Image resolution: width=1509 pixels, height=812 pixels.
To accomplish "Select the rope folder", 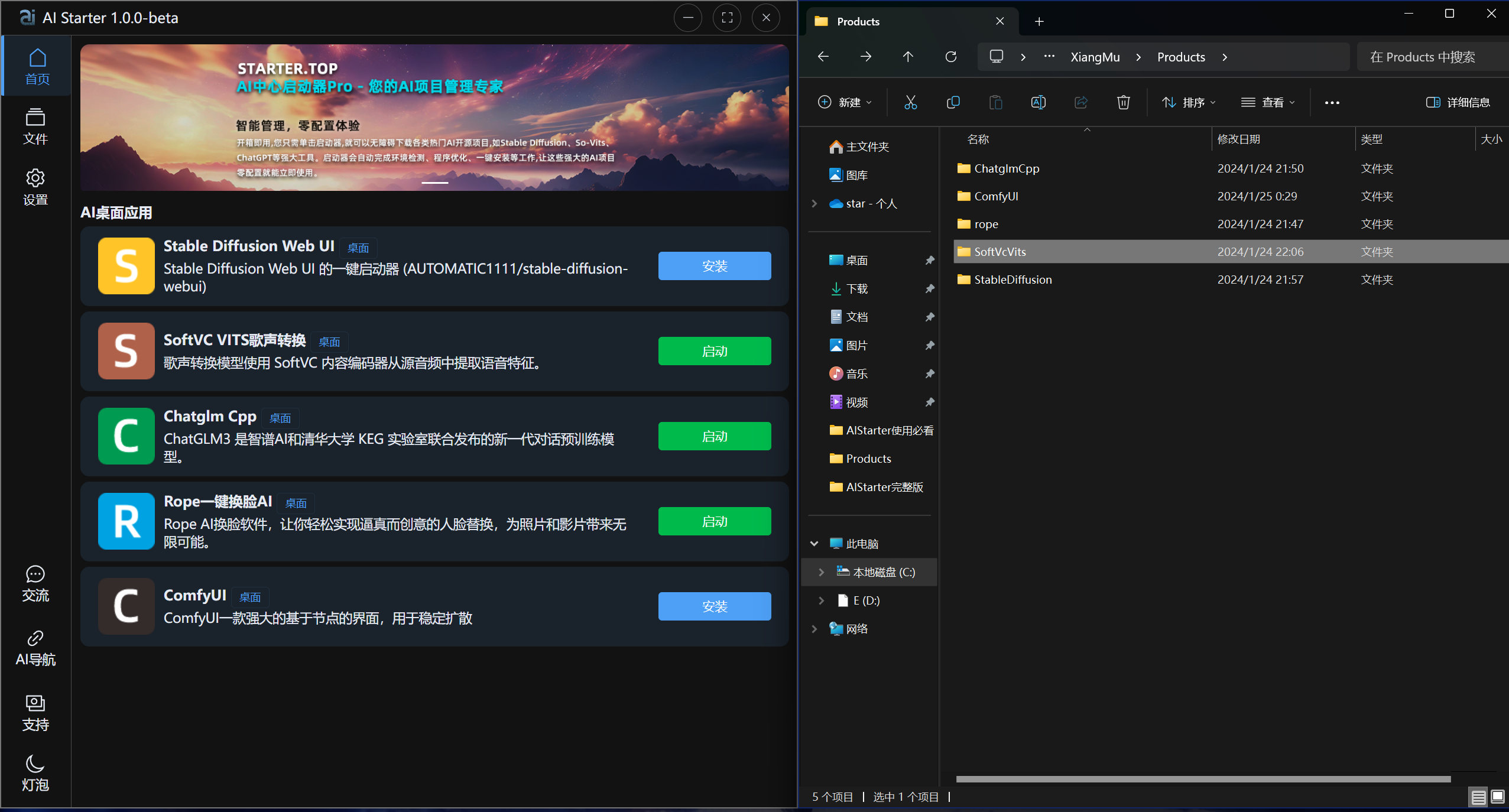I will point(1231,224).
